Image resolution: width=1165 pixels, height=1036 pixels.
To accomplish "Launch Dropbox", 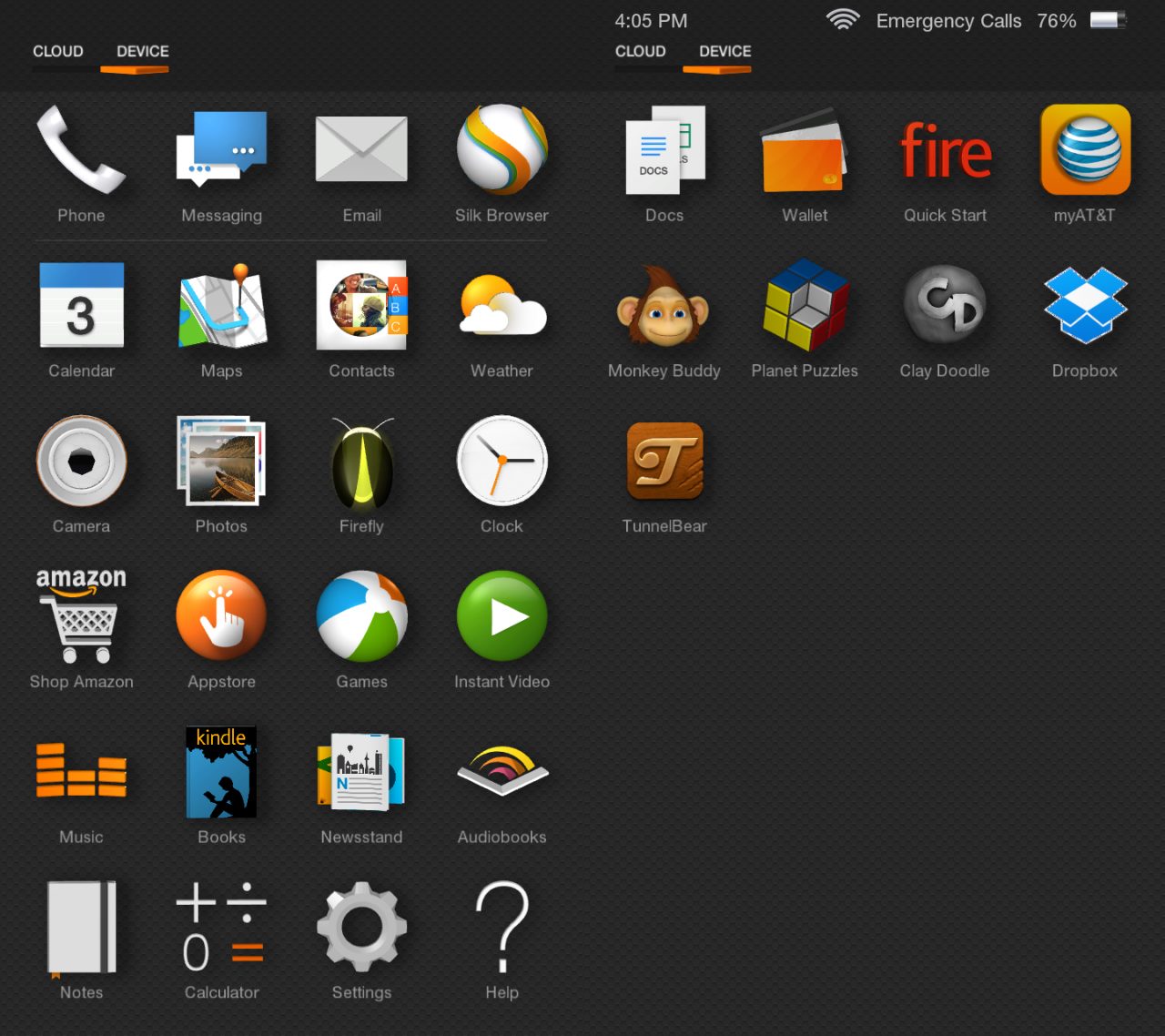I will pyautogui.click(x=1085, y=305).
